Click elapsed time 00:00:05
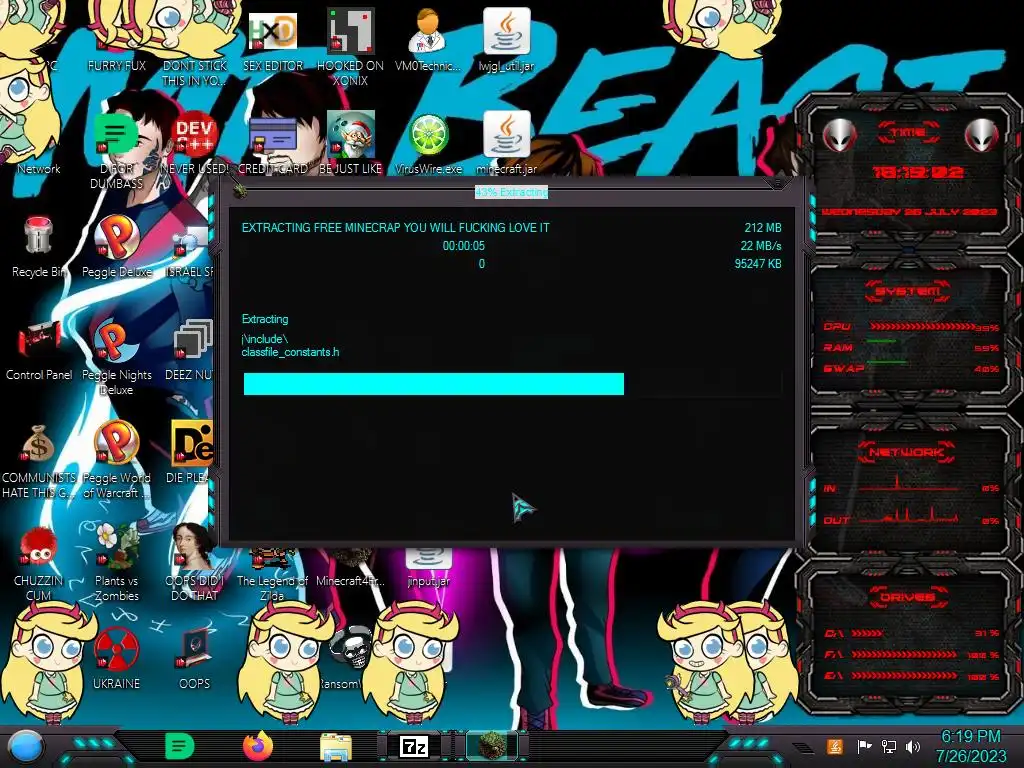Image resolution: width=1024 pixels, height=768 pixels. (x=464, y=246)
